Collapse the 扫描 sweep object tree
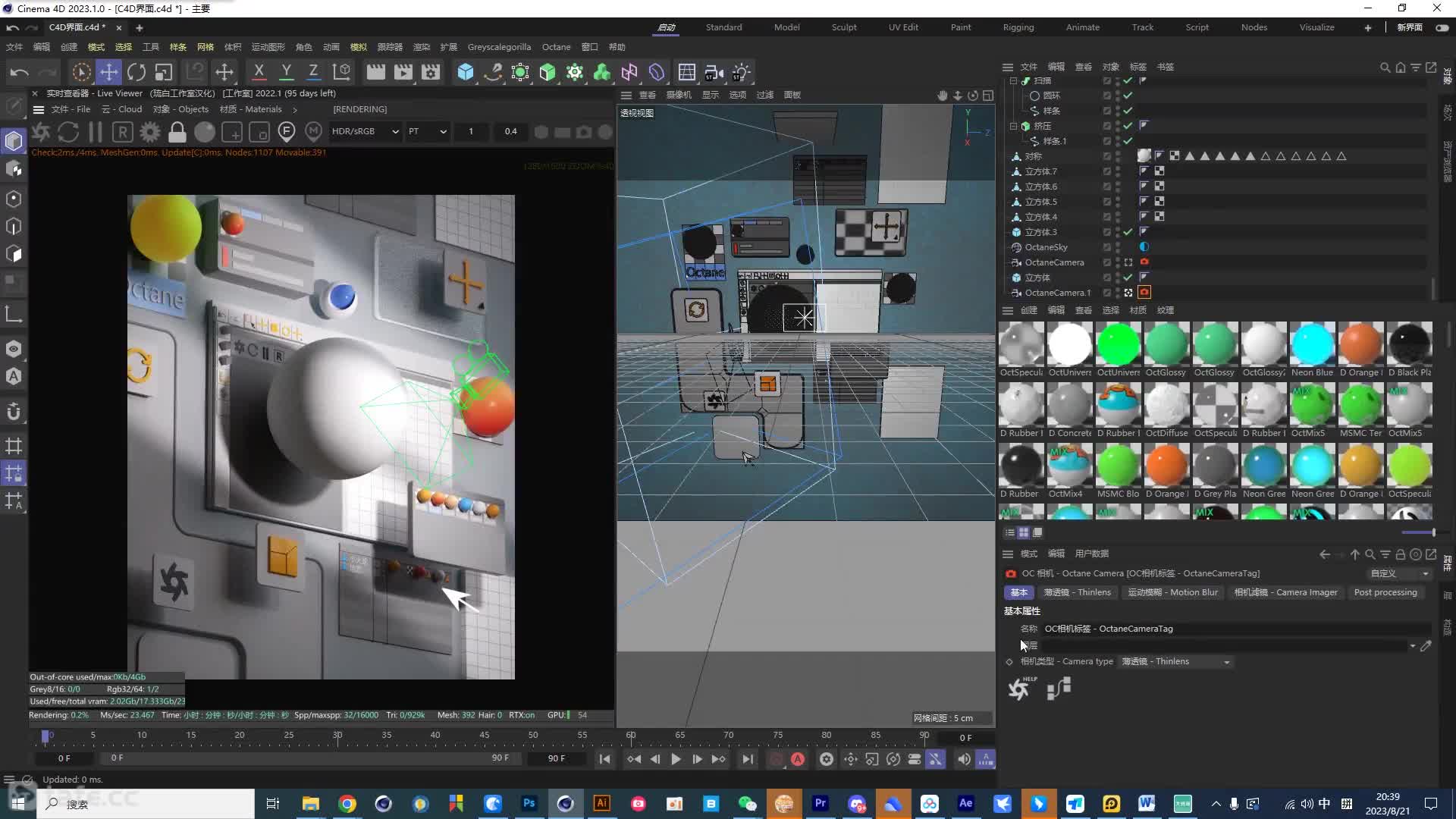The image size is (1456, 819). (1013, 80)
